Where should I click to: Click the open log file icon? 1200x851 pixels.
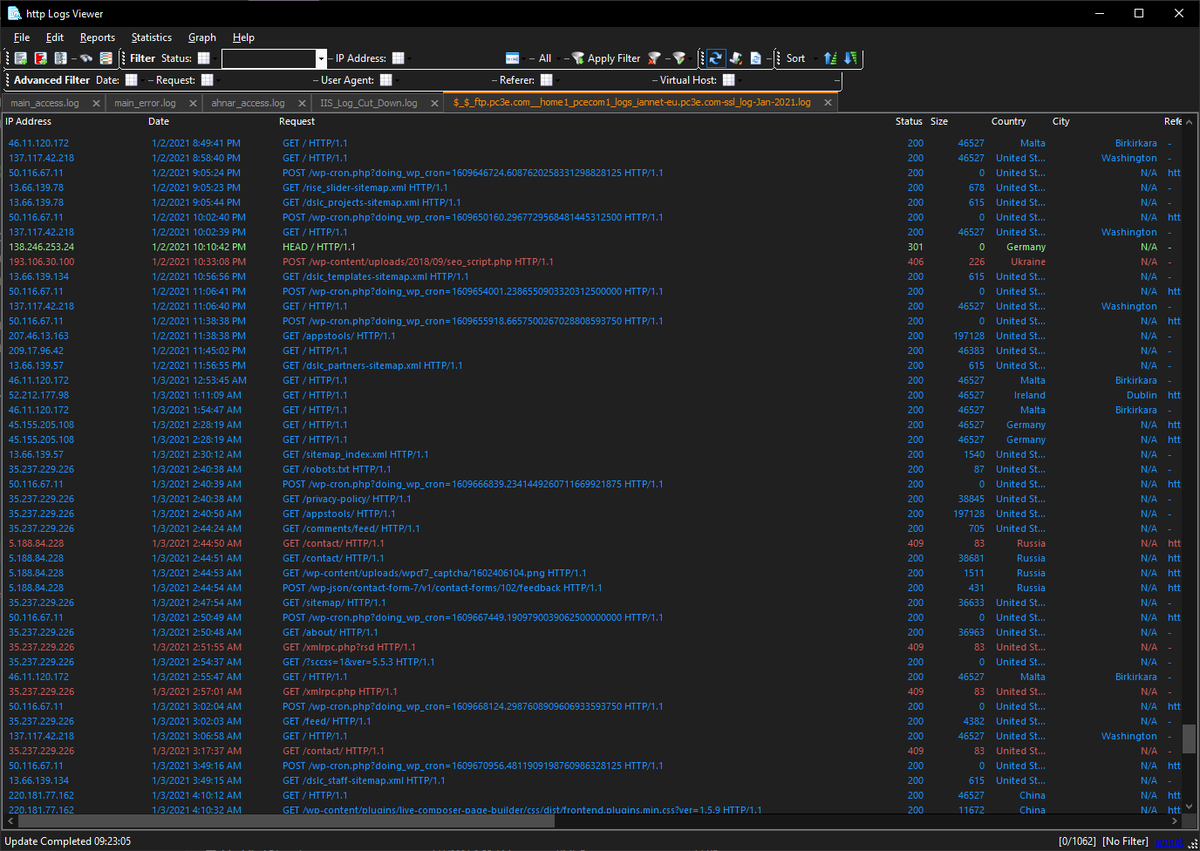click(x=20, y=58)
